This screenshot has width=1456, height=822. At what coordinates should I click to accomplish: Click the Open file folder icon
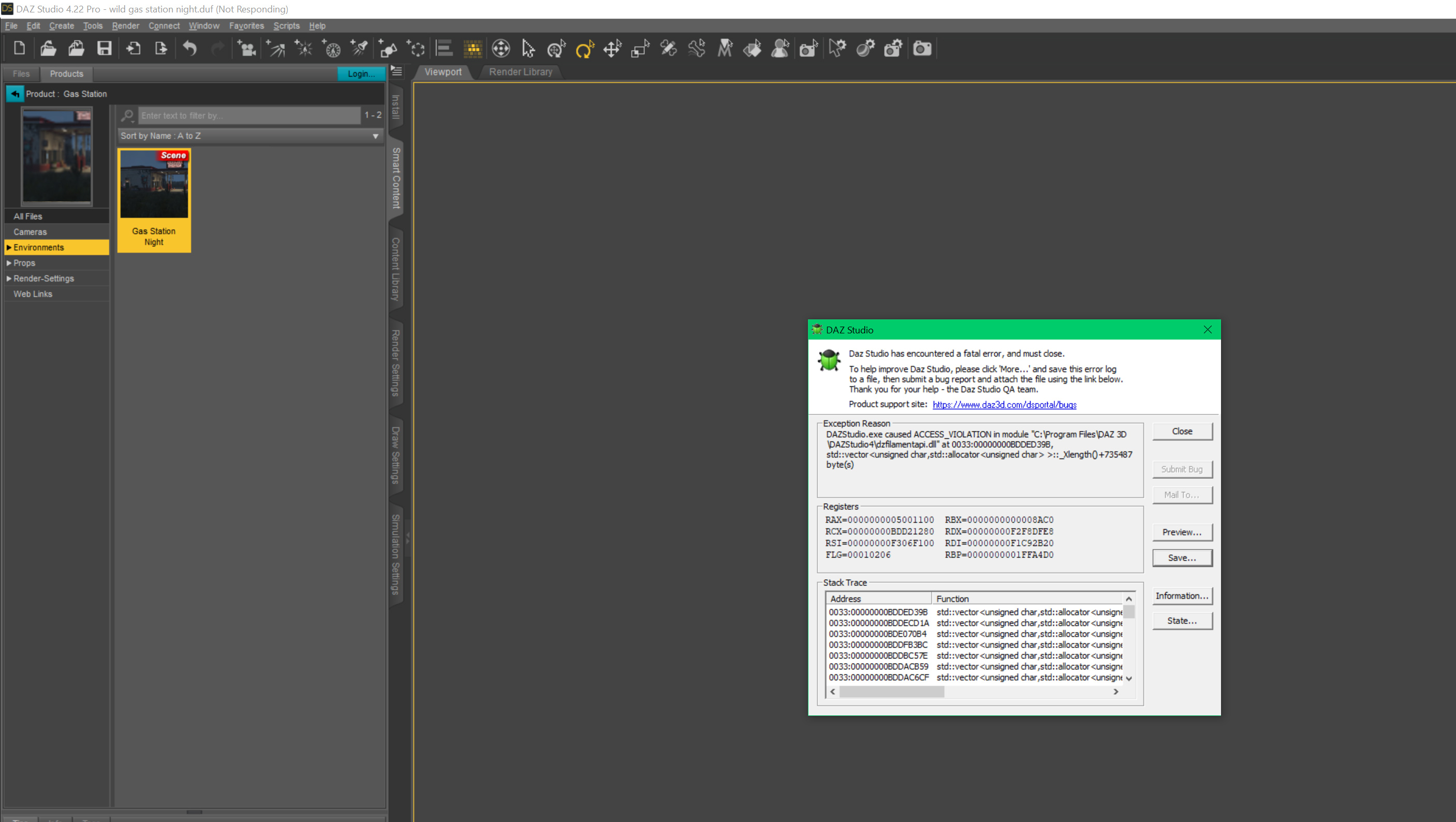pos(48,49)
